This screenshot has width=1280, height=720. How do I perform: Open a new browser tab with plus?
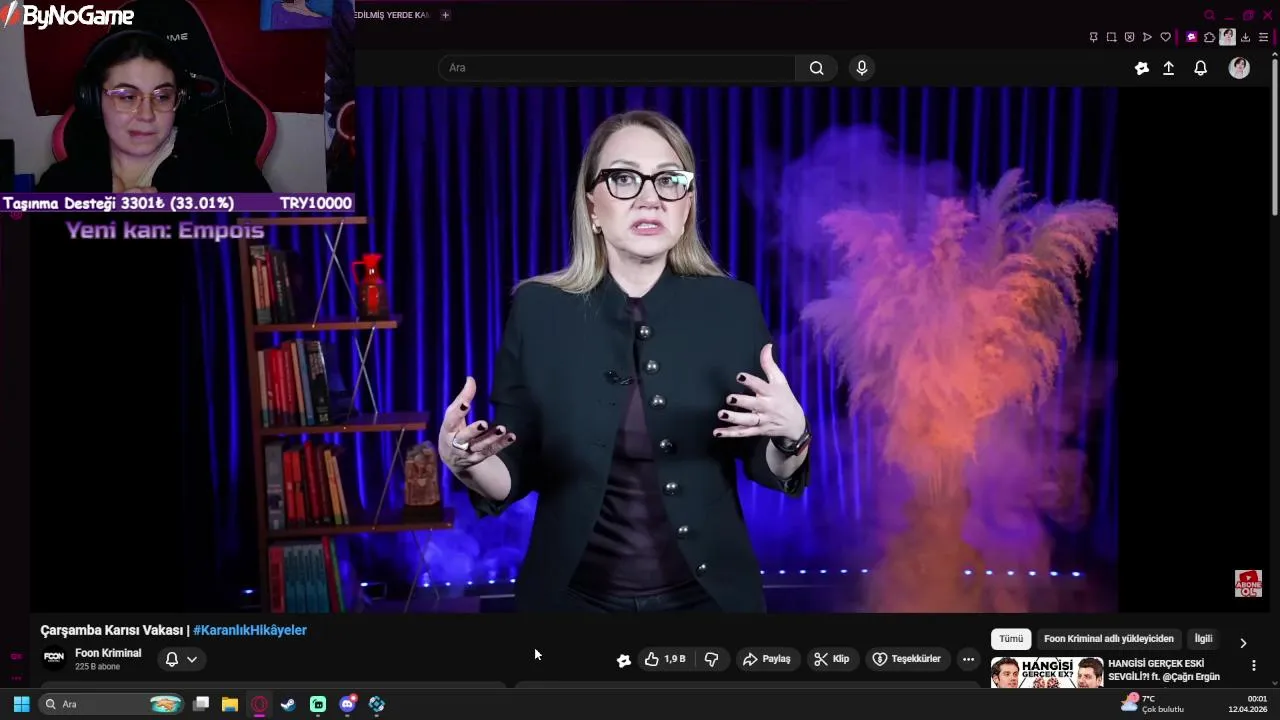click(446, 15)
